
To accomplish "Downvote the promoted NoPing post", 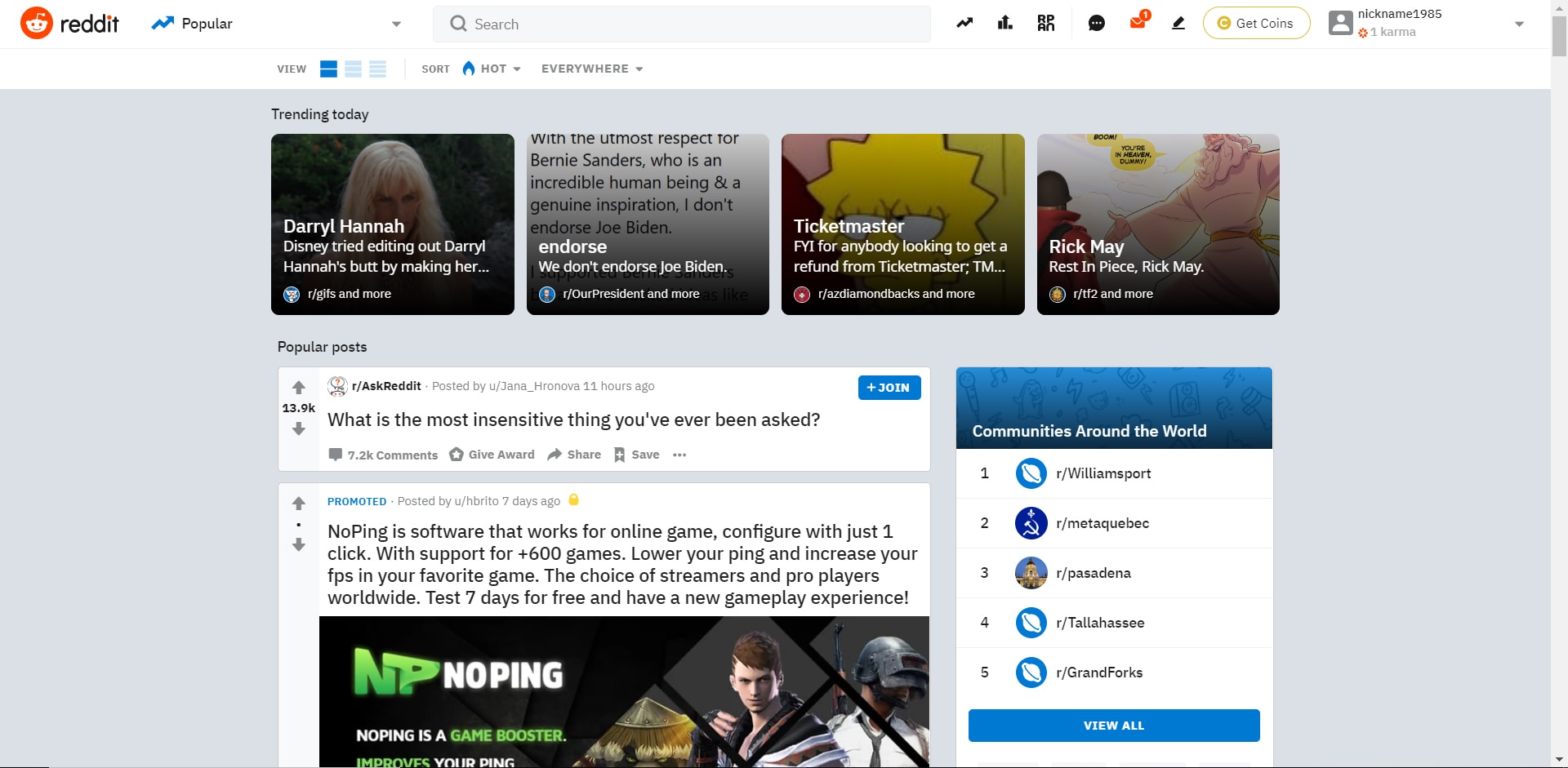I will point(299,544).
